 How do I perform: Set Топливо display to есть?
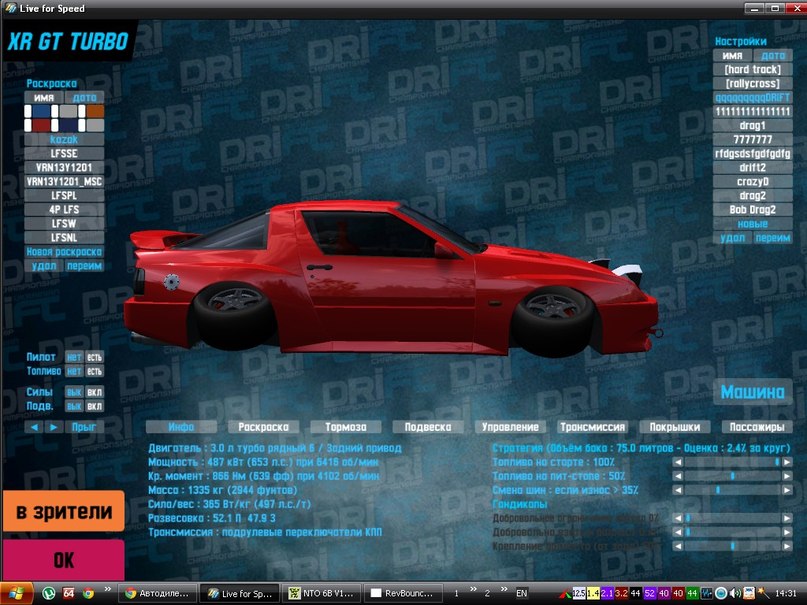[94, 371]
